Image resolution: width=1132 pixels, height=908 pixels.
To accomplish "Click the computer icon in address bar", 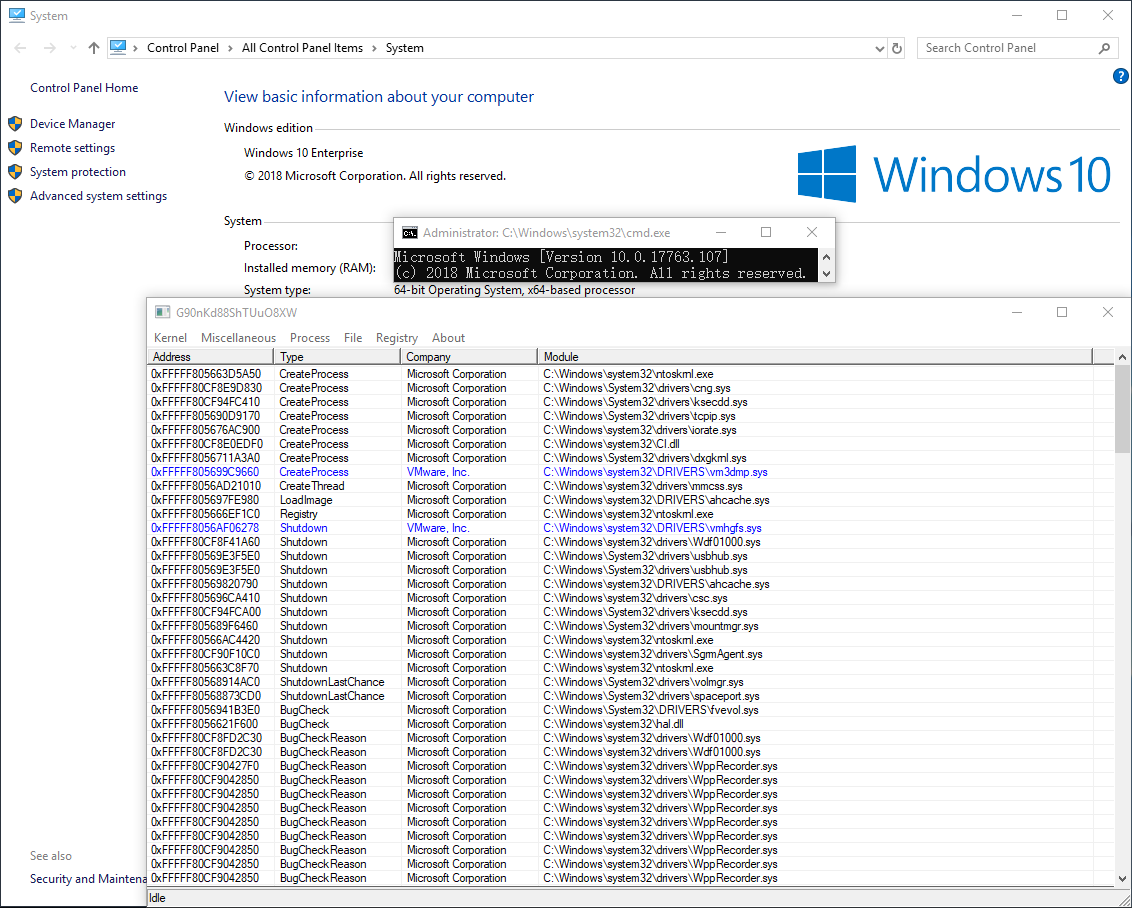I will 118,48.
